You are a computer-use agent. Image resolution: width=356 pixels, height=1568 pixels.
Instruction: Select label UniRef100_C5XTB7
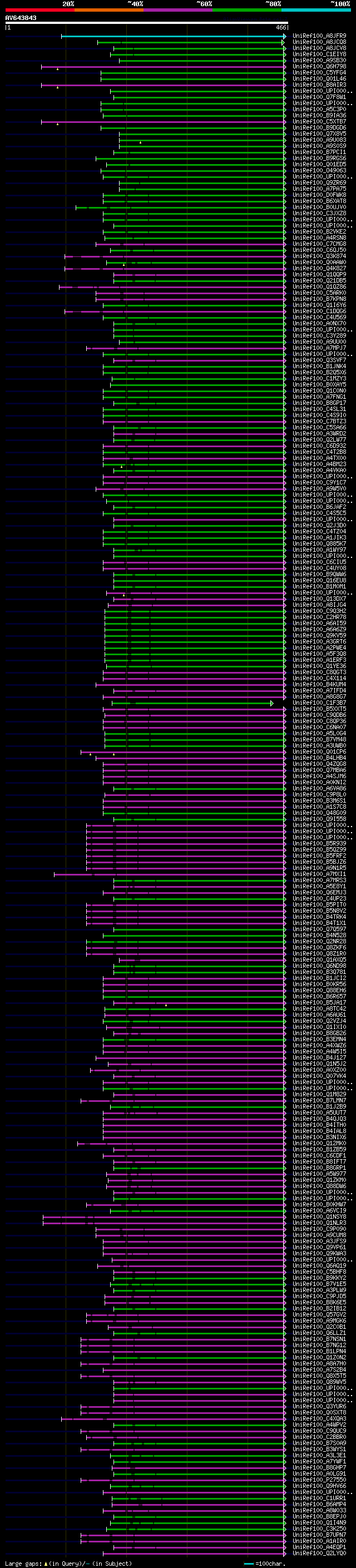tap(319, 122)
